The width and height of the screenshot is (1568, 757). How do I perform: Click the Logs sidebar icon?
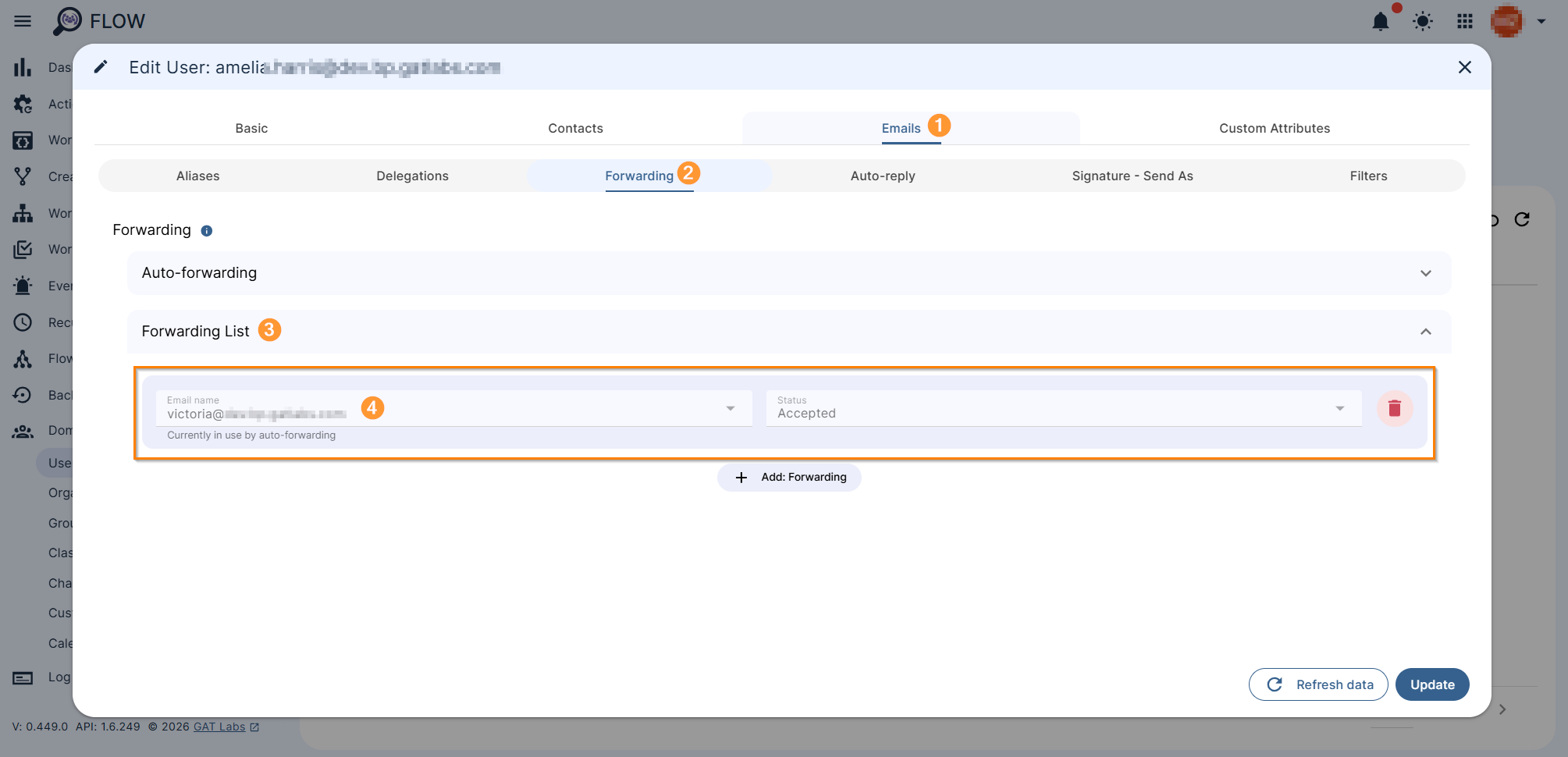[23, 677]
